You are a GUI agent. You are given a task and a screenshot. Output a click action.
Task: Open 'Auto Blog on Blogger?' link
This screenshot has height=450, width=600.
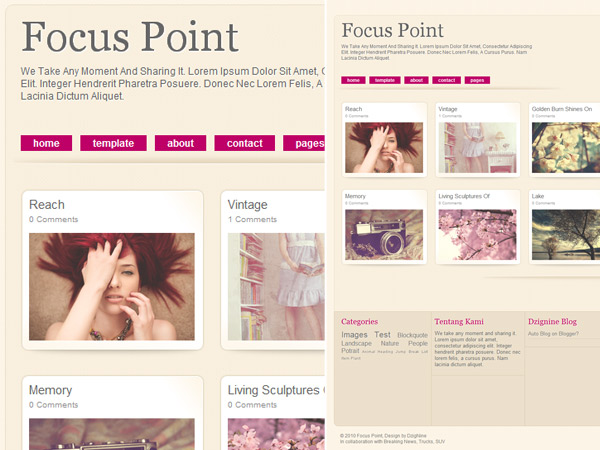click(x=553, y=334)
